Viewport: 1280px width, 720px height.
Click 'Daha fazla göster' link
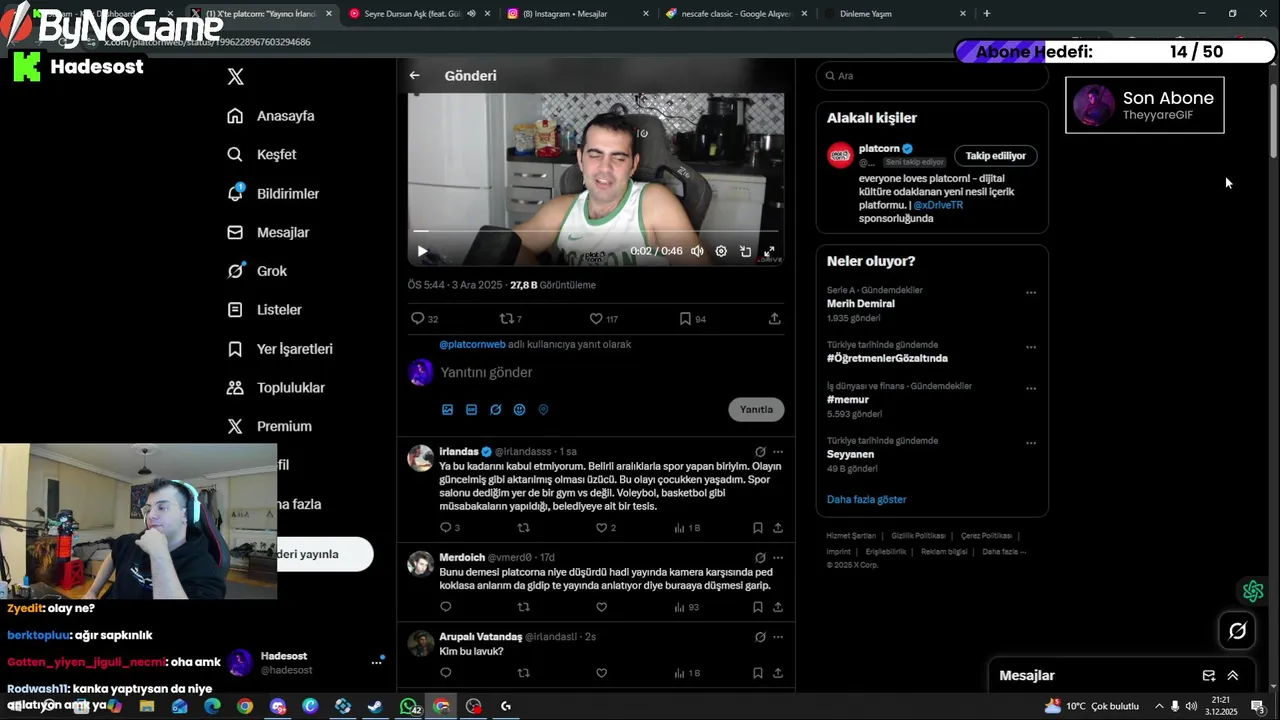click(867, 500)
